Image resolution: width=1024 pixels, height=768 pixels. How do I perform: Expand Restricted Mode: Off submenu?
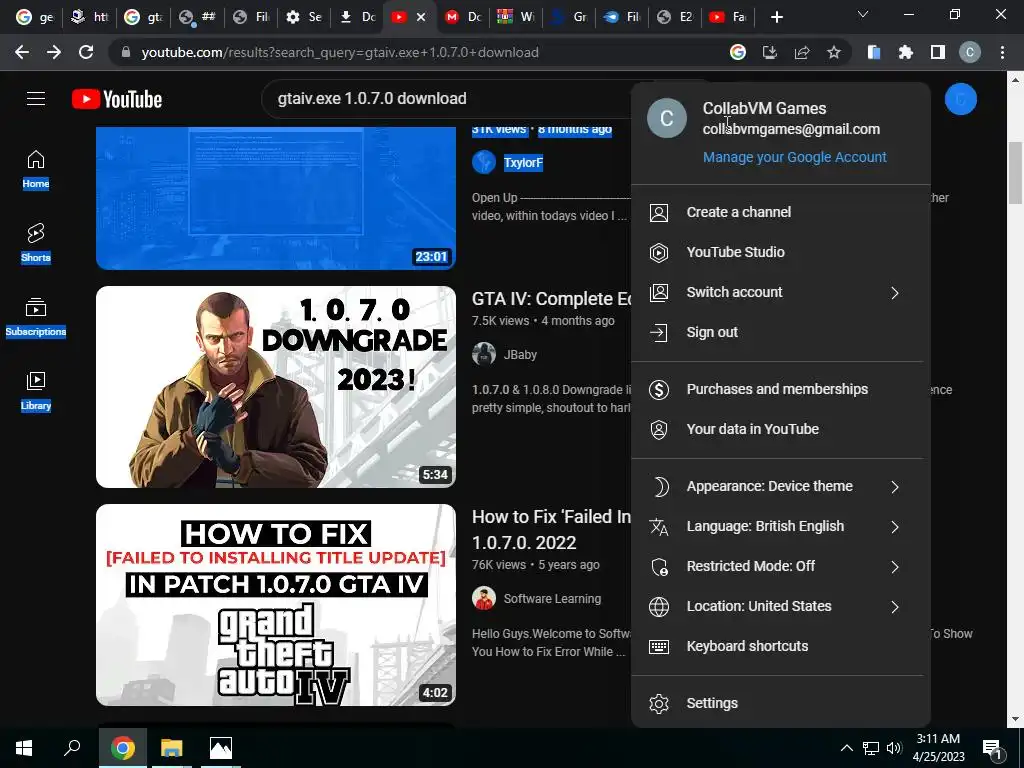pos(895,567)
